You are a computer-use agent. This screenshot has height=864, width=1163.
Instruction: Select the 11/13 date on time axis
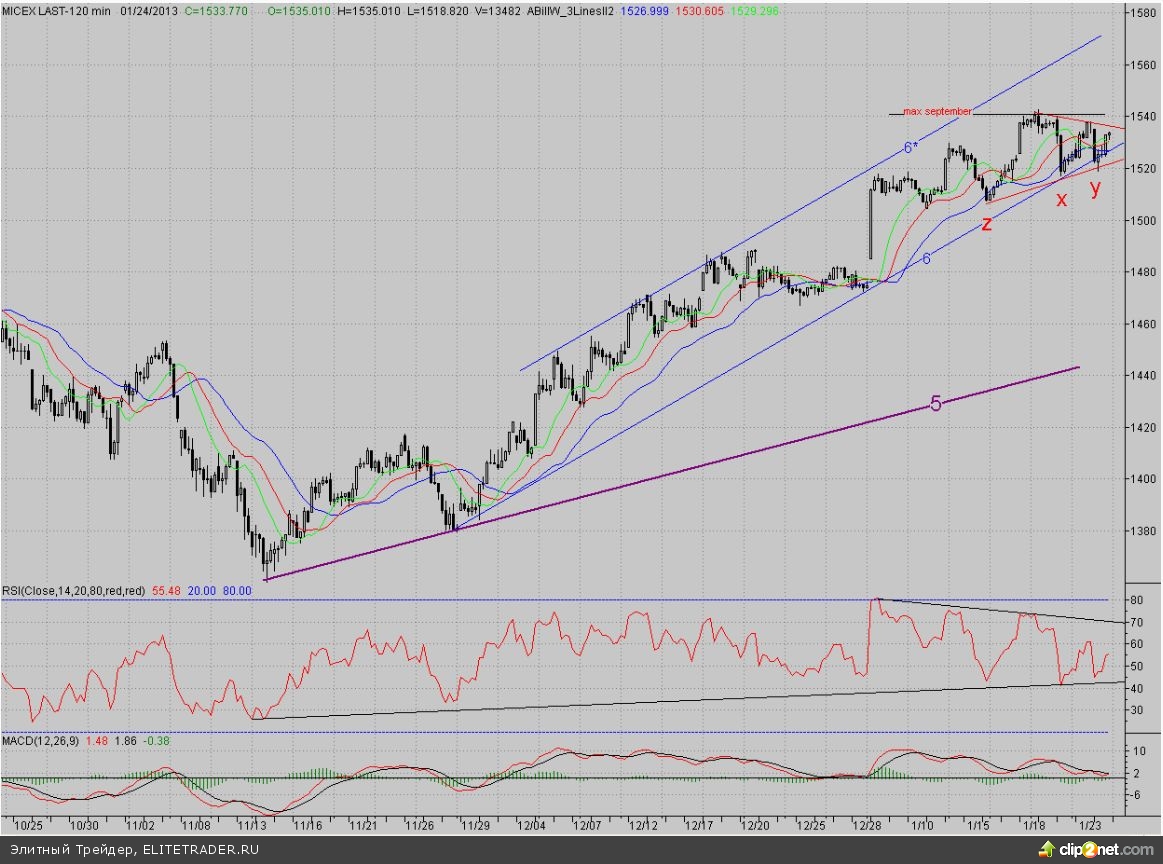pyautogui.click(x=251, y=826)
